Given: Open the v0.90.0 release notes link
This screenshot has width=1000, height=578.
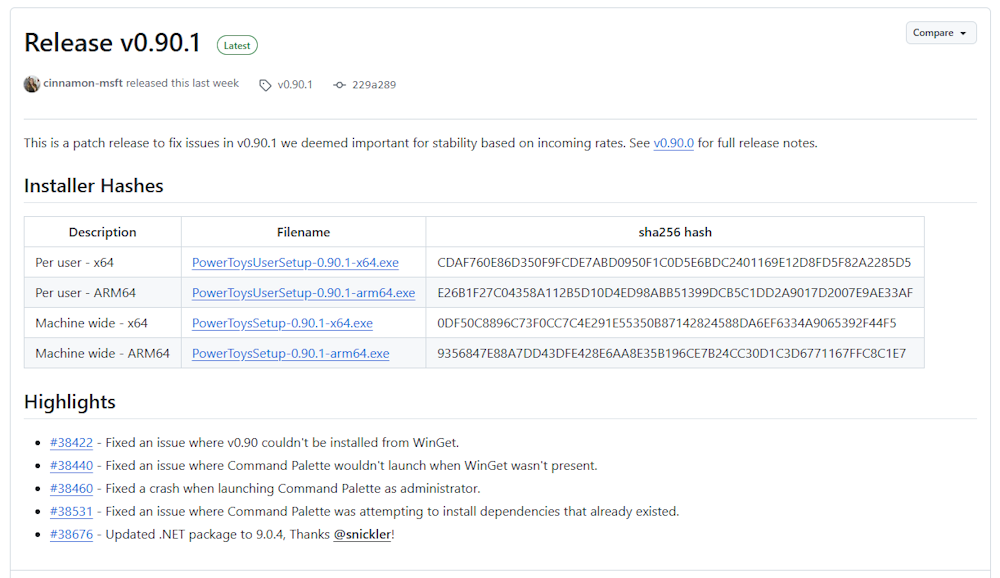Looking at the screenshot, I should click(x=673, y=143).
